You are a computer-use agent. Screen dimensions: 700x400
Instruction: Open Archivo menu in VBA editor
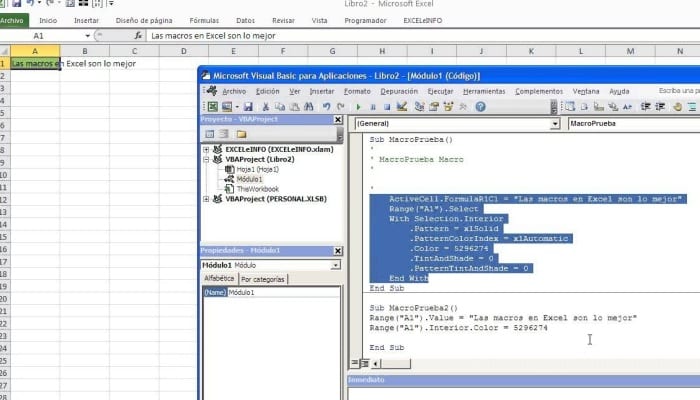234,91
